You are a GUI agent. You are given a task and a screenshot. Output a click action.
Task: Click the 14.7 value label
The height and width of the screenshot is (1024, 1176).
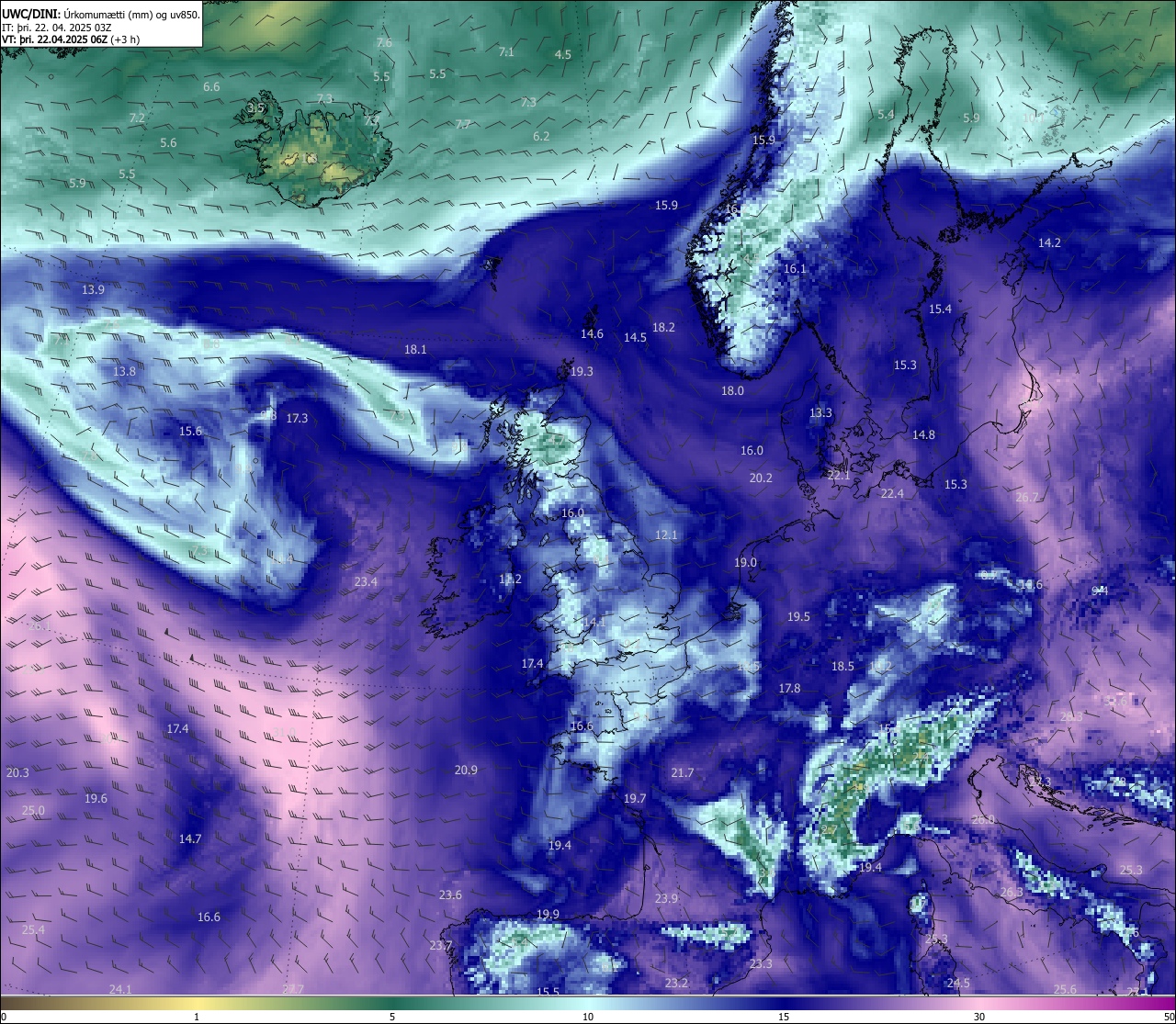click(190, 839)
